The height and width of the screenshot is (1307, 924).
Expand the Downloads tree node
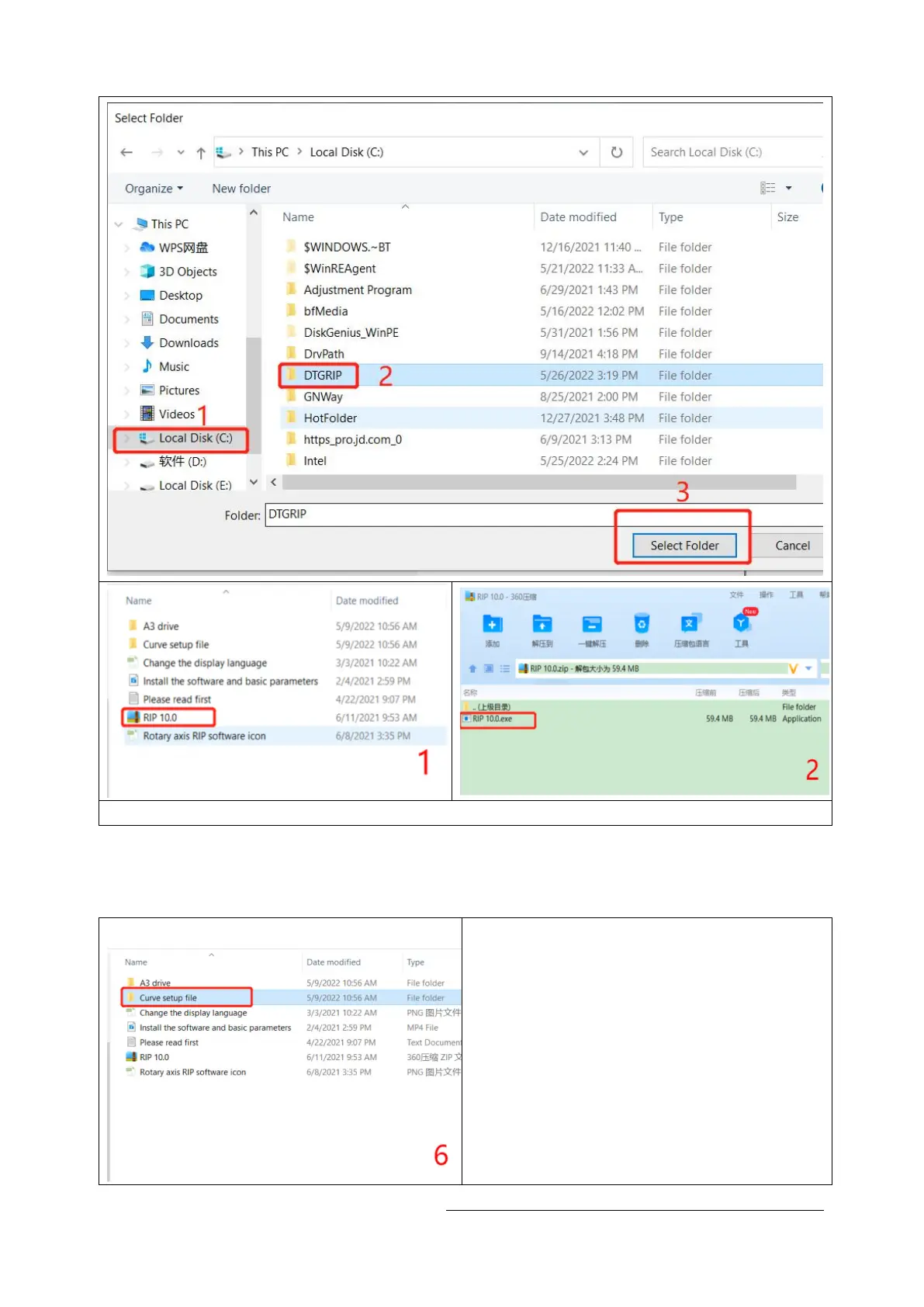click(x=127, y=343)
